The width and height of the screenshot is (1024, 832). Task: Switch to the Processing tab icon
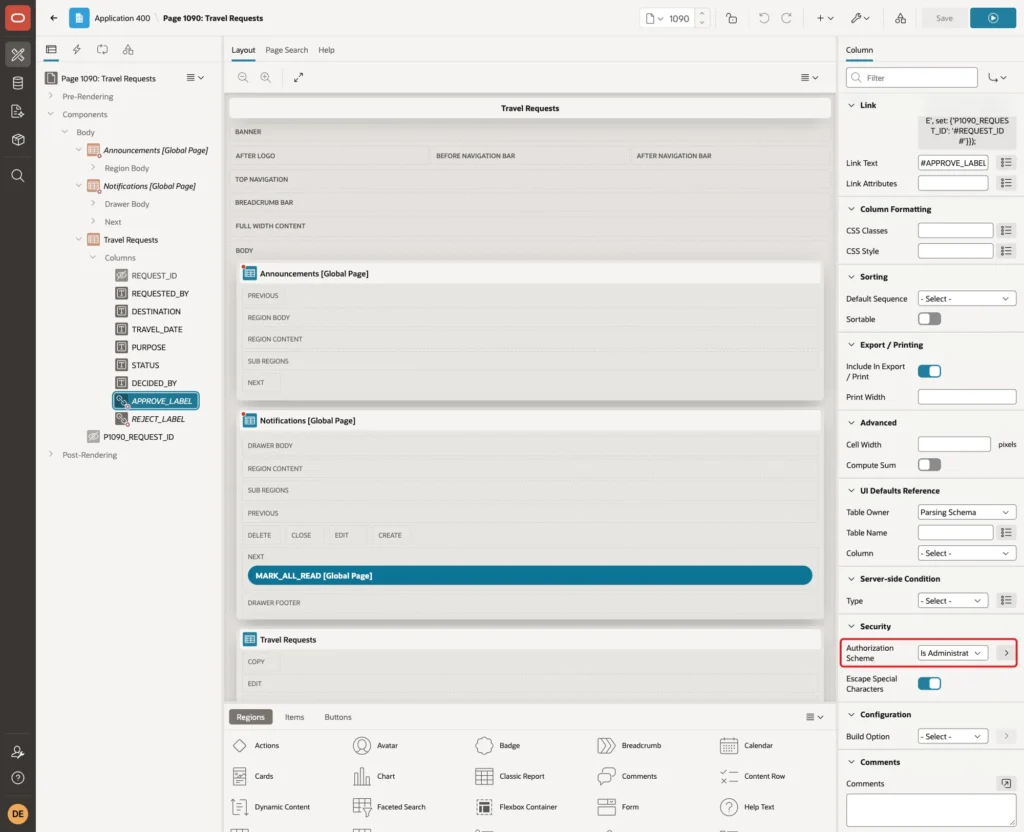coord(103,50)
